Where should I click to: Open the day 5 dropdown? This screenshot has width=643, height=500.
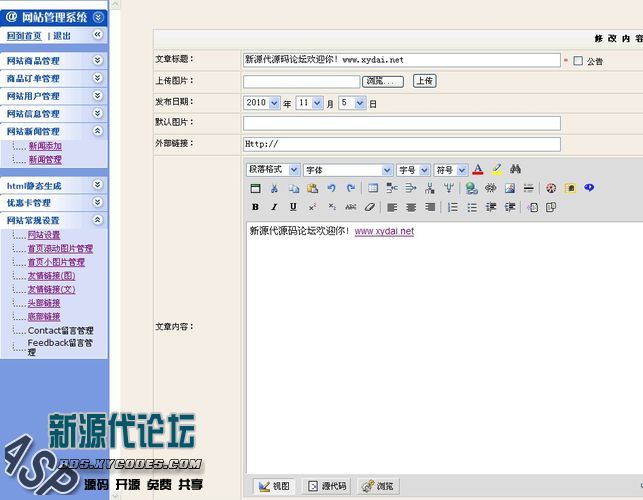[352, 103]
